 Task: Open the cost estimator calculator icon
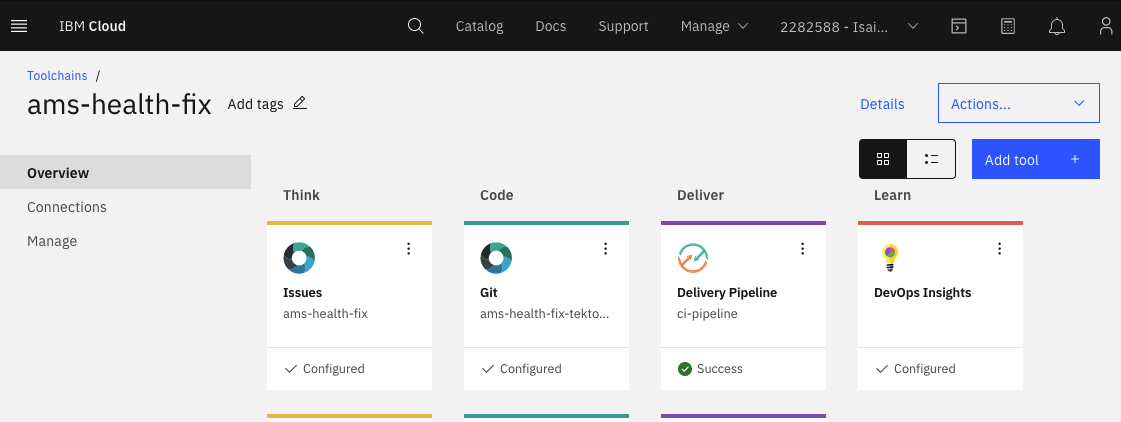point(1007,26)
